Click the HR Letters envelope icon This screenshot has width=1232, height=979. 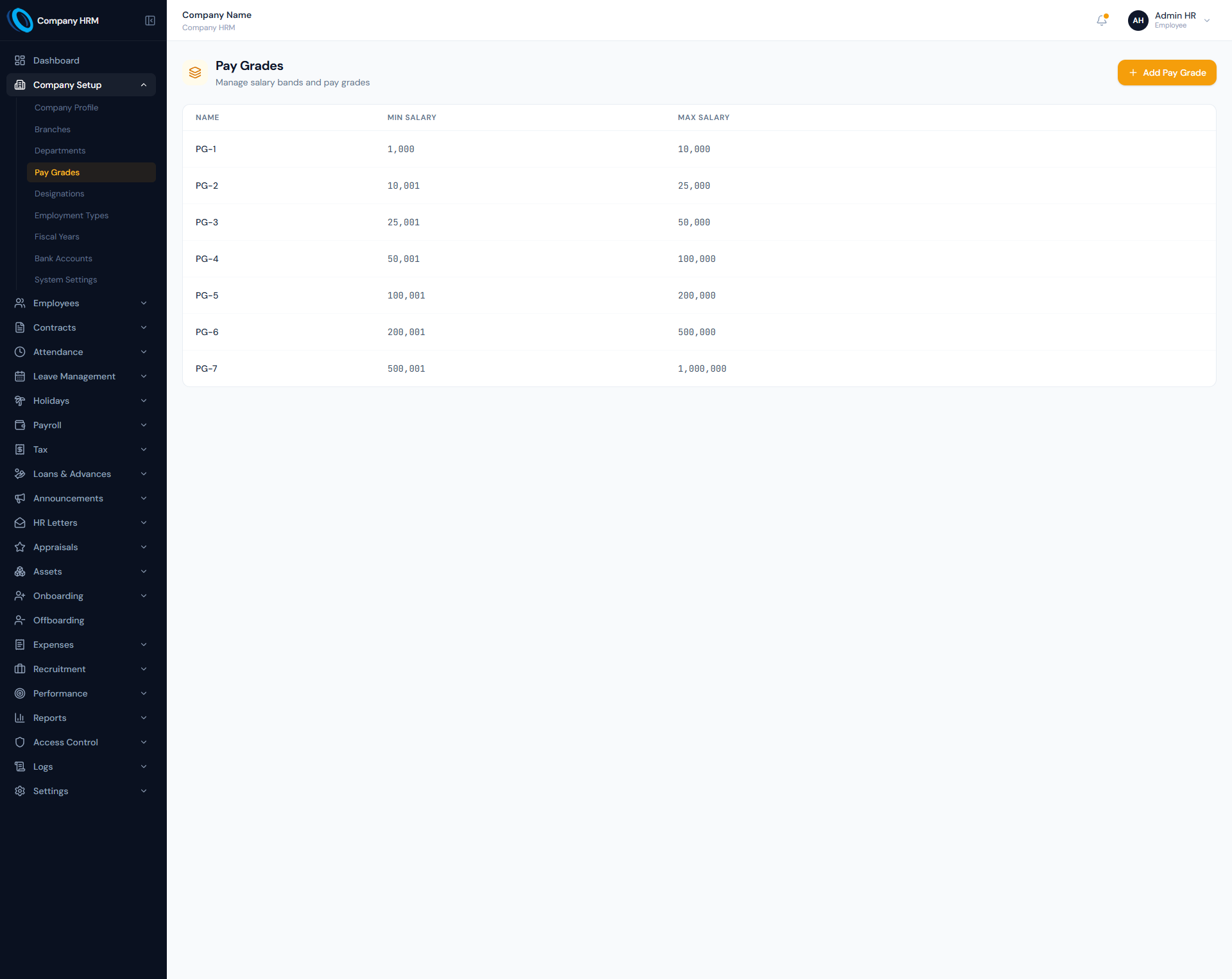point(20,523)
